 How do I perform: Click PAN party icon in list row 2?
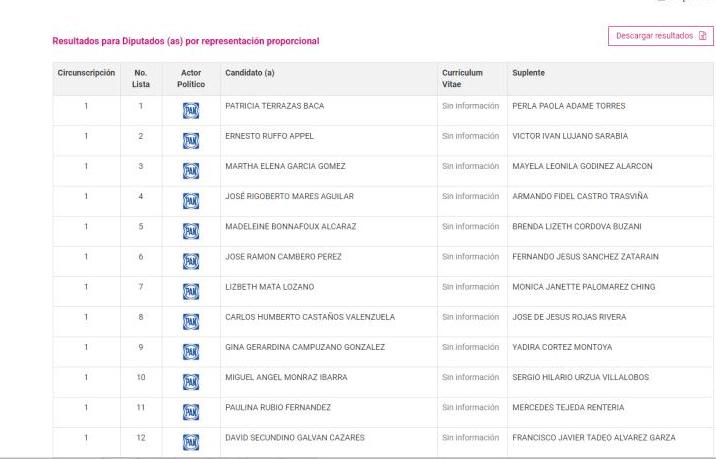(191, 140)
